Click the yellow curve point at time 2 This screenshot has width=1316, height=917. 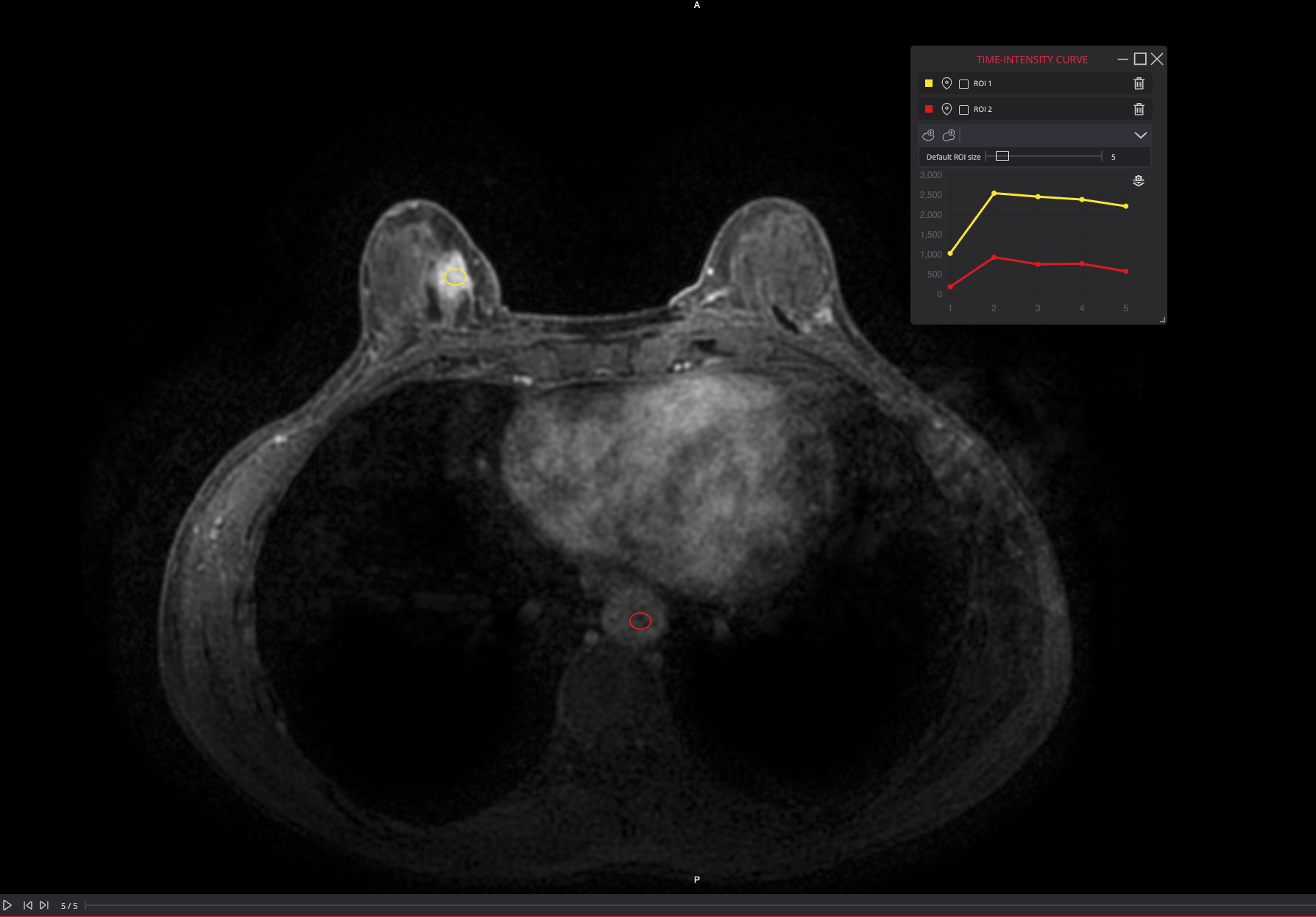click(x=994, y=194)
